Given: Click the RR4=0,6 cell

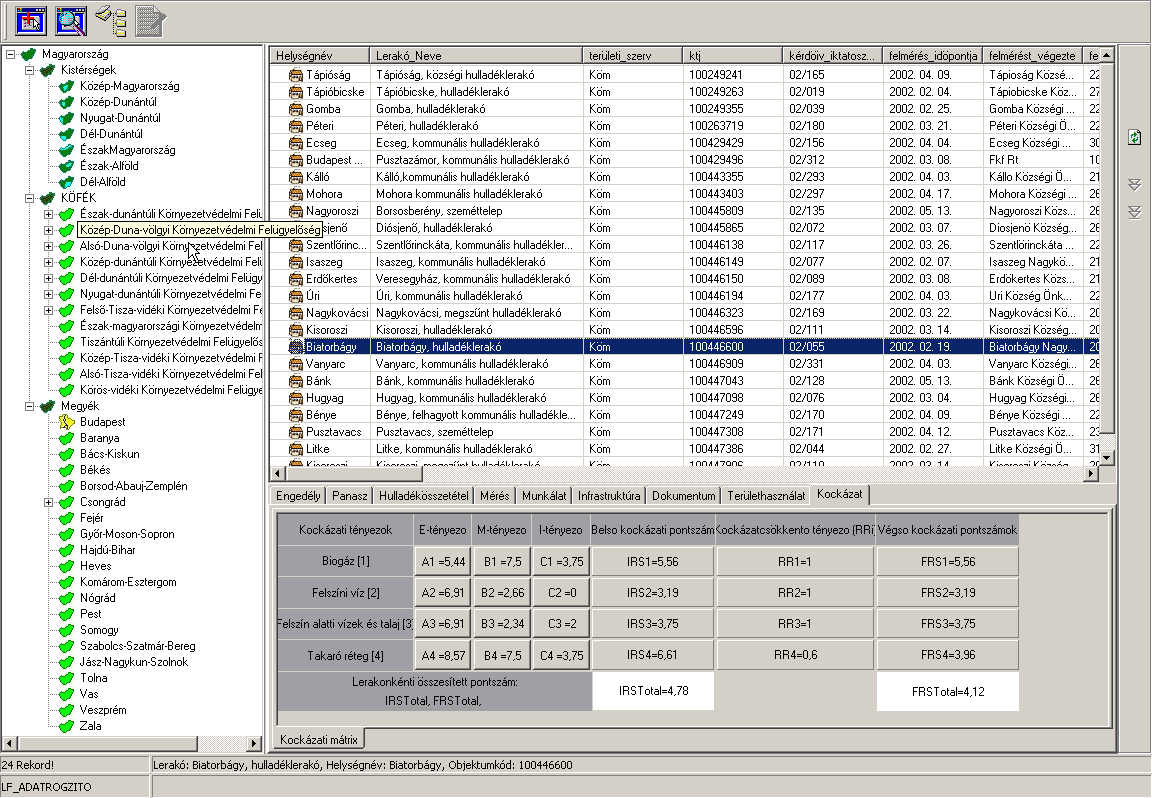Looking at the screenshot, I should [795, 655].
